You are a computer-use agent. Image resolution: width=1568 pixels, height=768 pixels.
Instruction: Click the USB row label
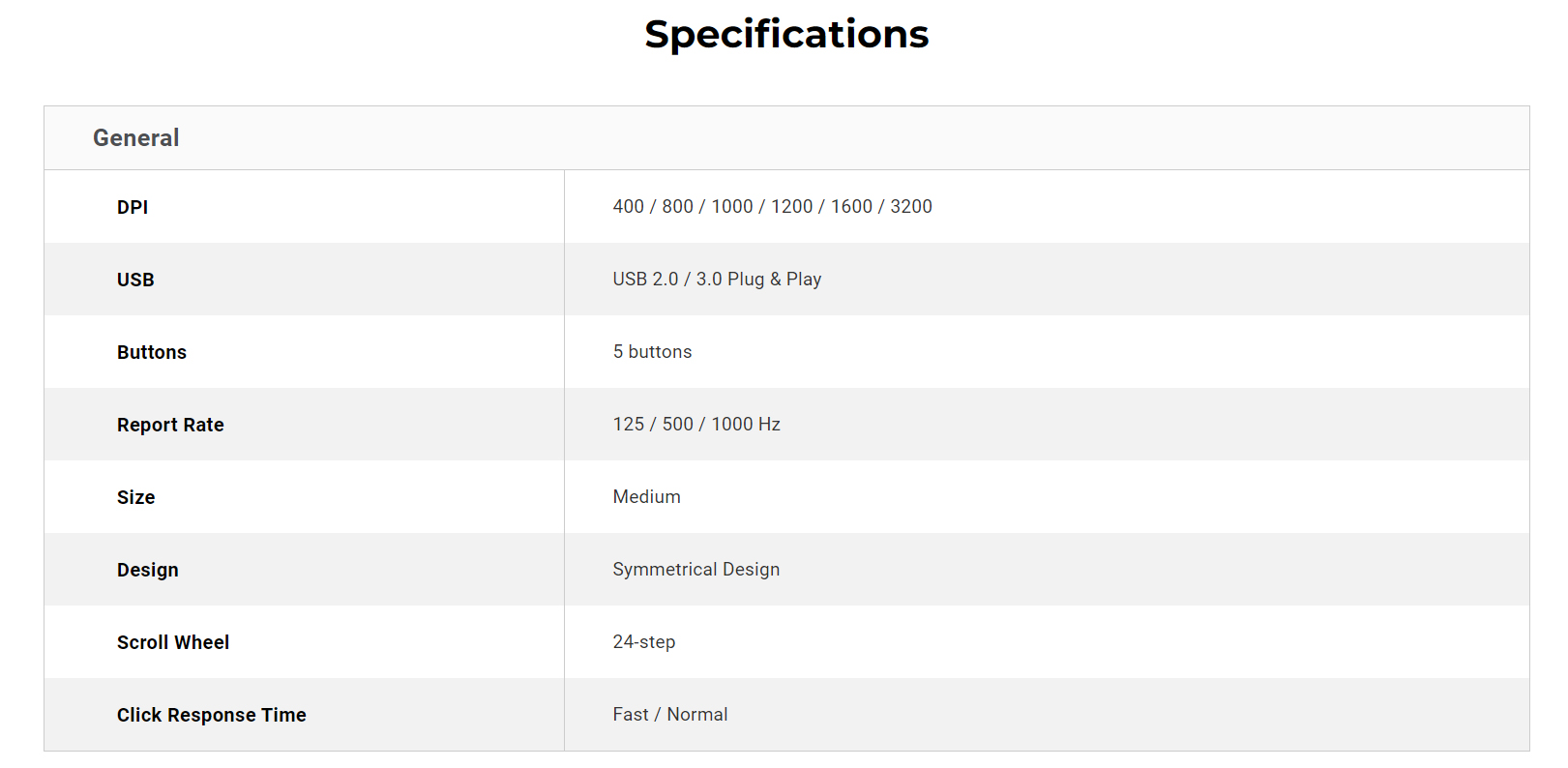point(135,280)
